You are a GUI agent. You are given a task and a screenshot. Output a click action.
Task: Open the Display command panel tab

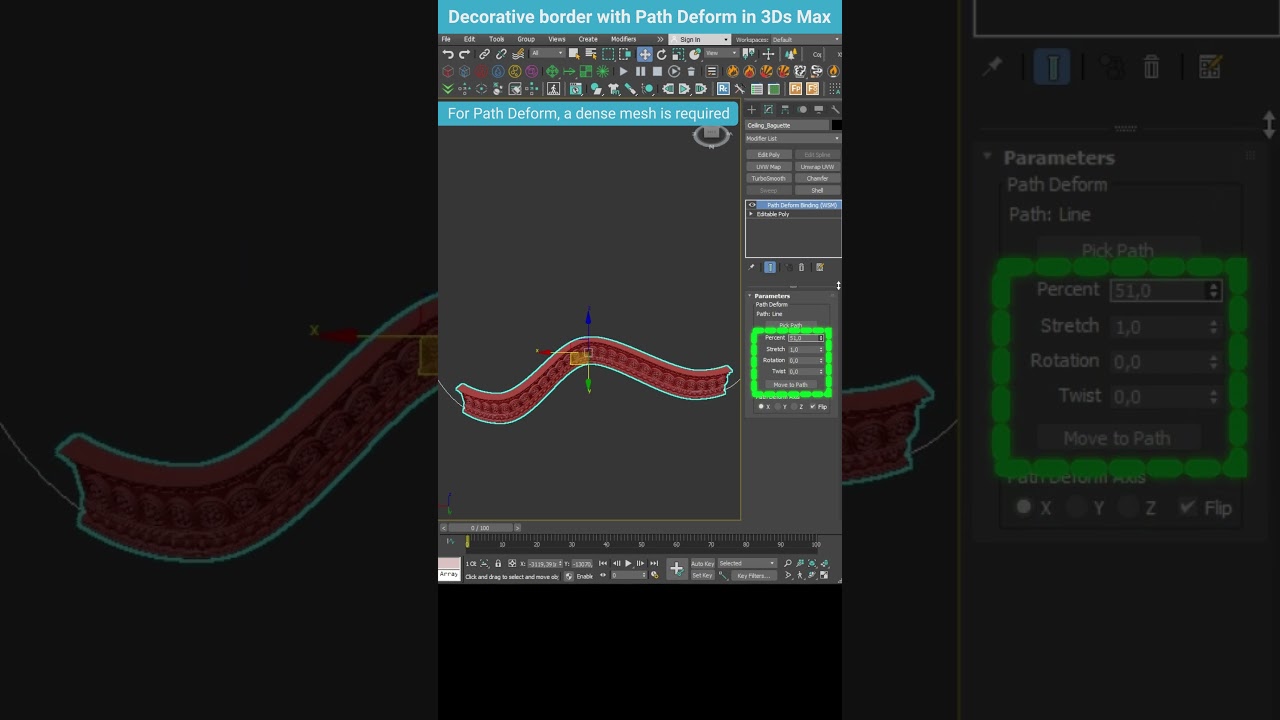coord(818,110)
